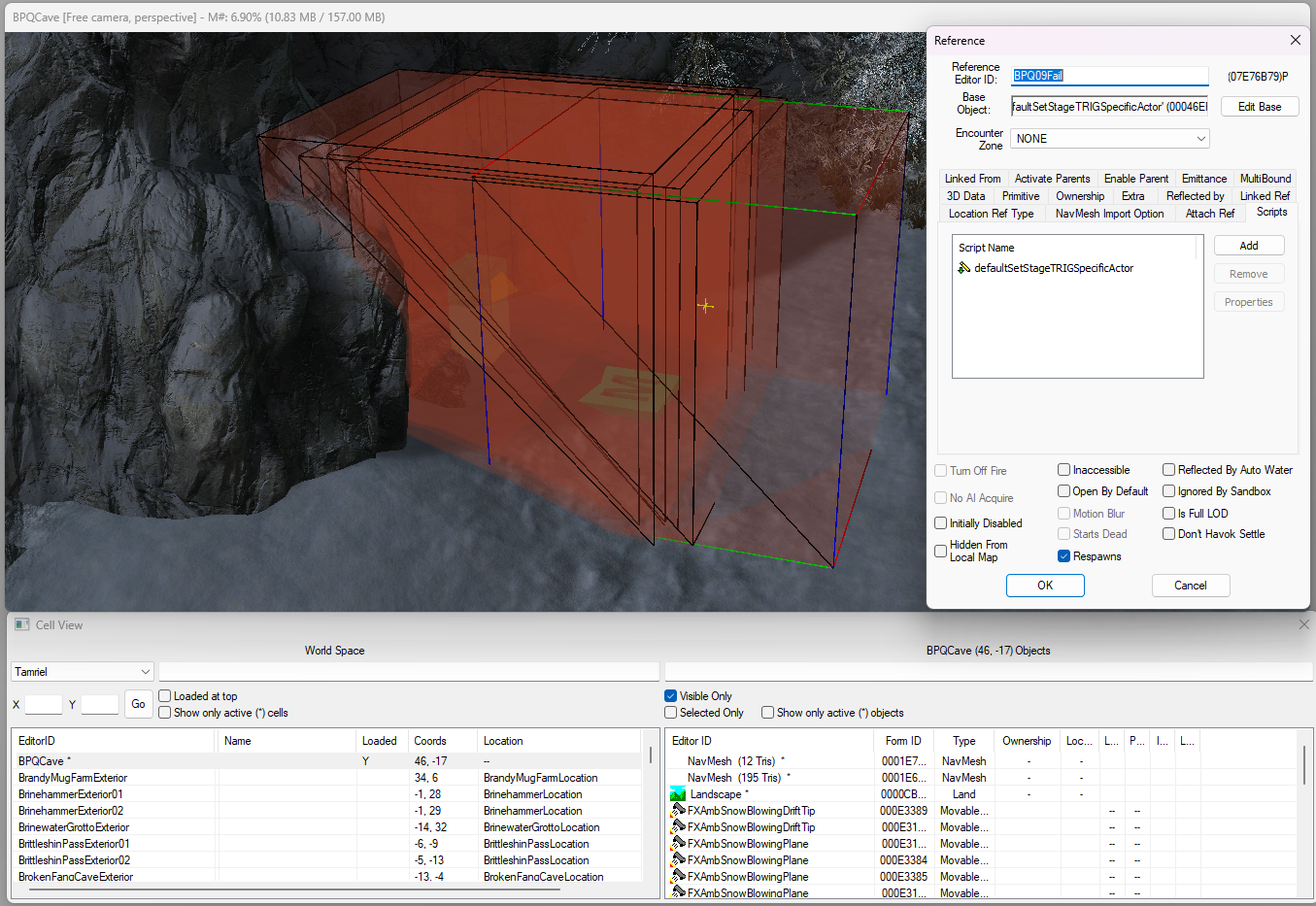Enable the Selected Only checkbox
This screenshot has width=1316, height=906.
670,713
